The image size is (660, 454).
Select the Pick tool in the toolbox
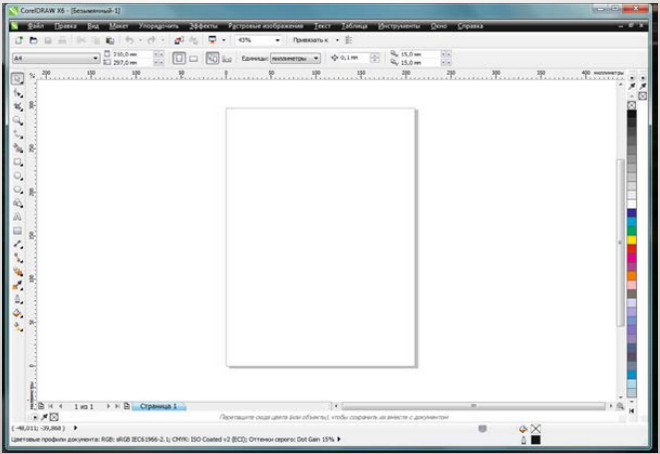(x=17, y=79)
